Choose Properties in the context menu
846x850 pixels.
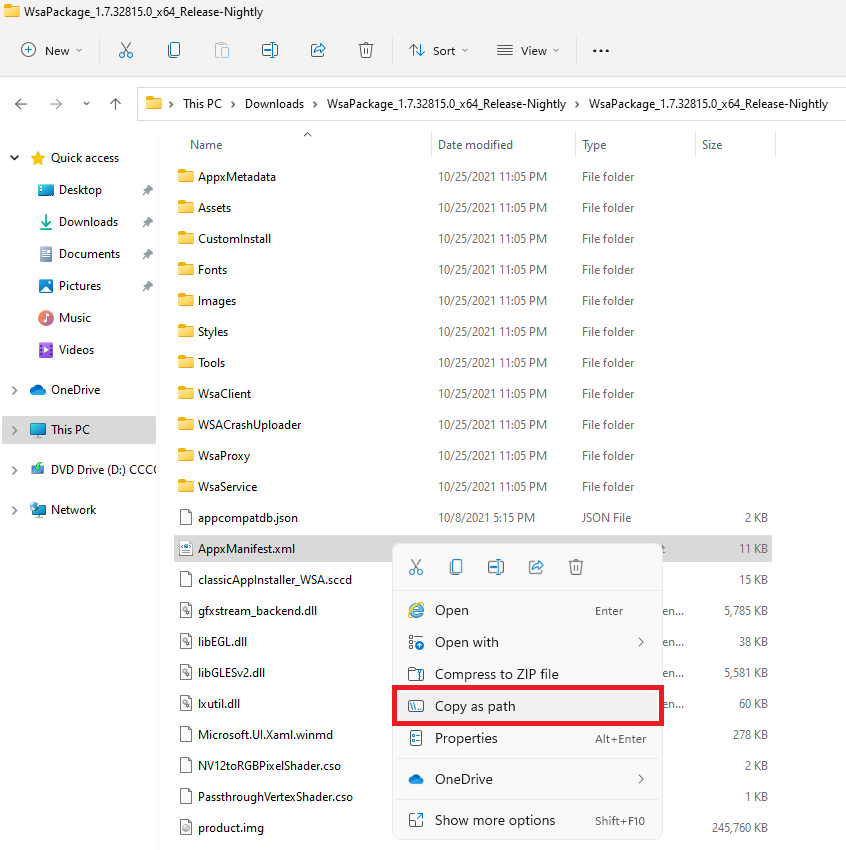tap(527, 738)
